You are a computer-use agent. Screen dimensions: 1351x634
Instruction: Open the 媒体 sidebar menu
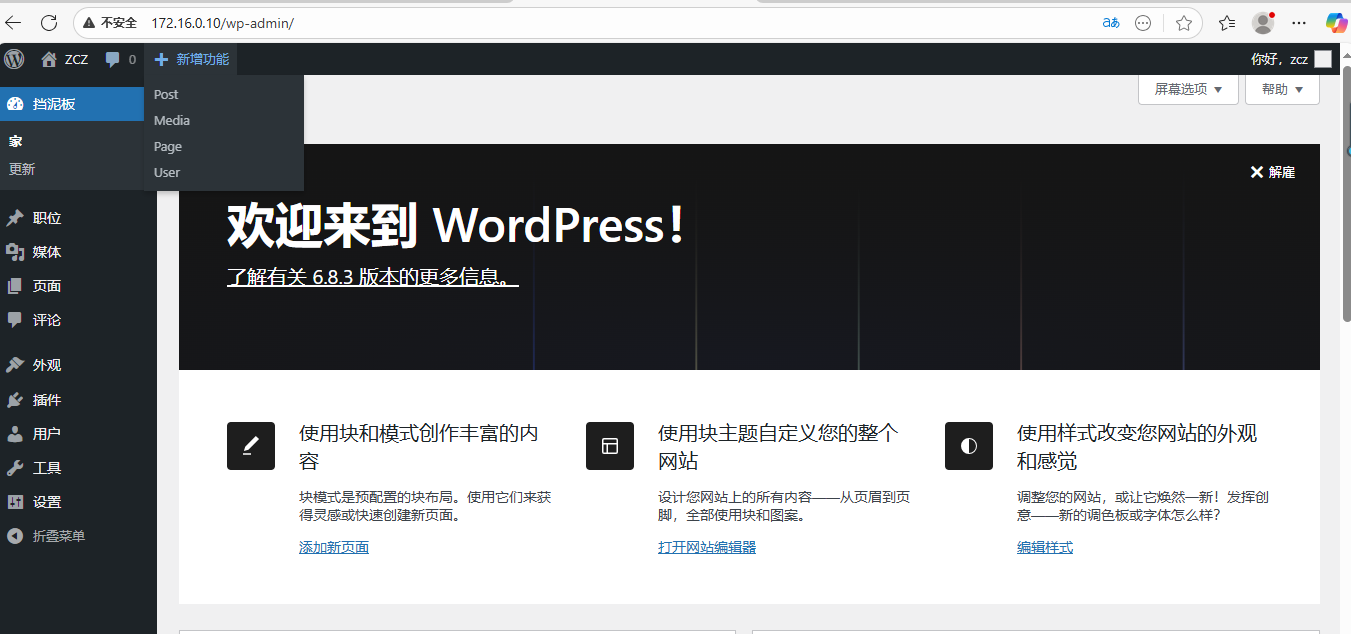78,252
